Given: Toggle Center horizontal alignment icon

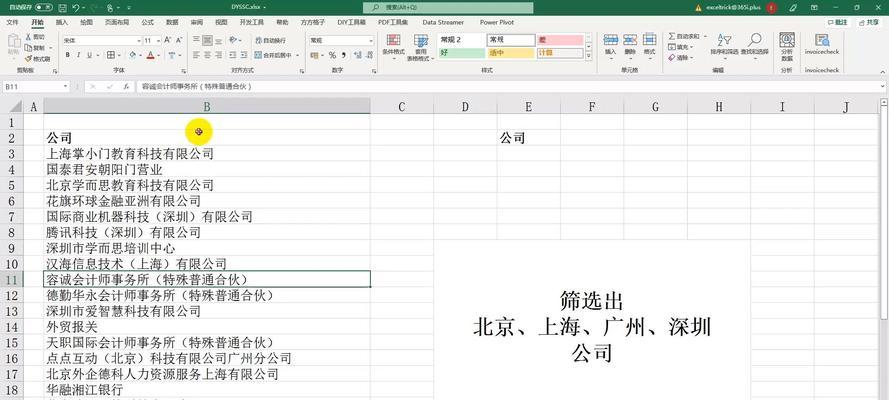Looking at the screenshot, I should coord(208,56).
